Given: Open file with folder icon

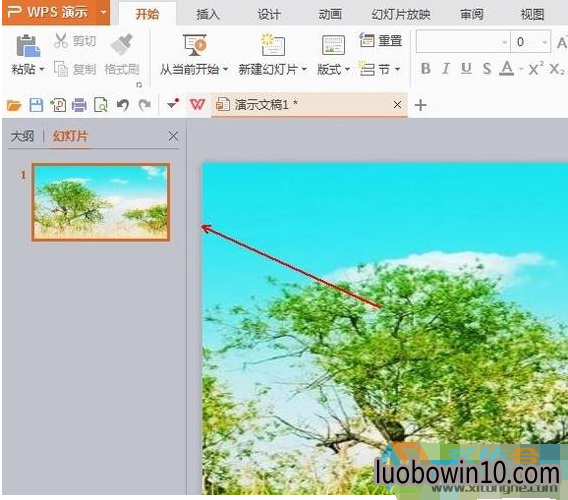Looking at the screenshot, I should pos(14,105).
